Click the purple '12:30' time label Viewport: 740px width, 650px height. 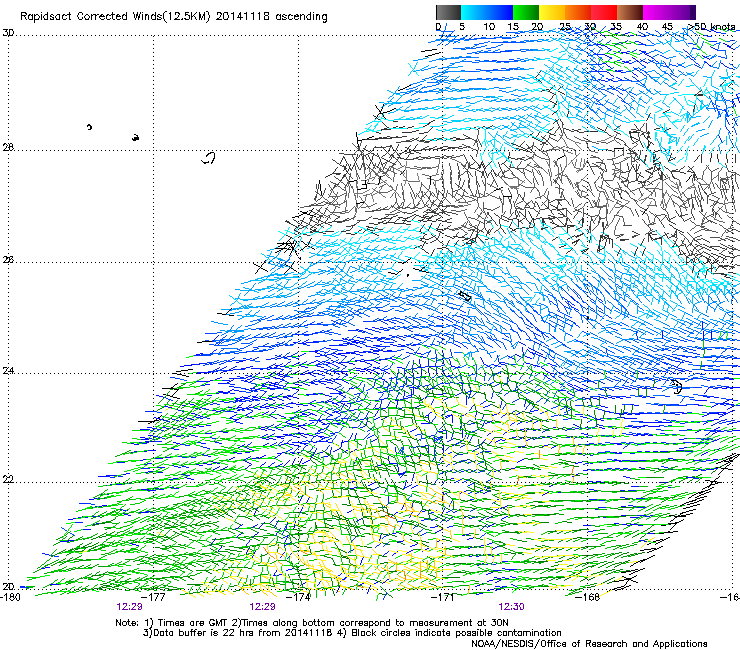(x=511, y=607)
